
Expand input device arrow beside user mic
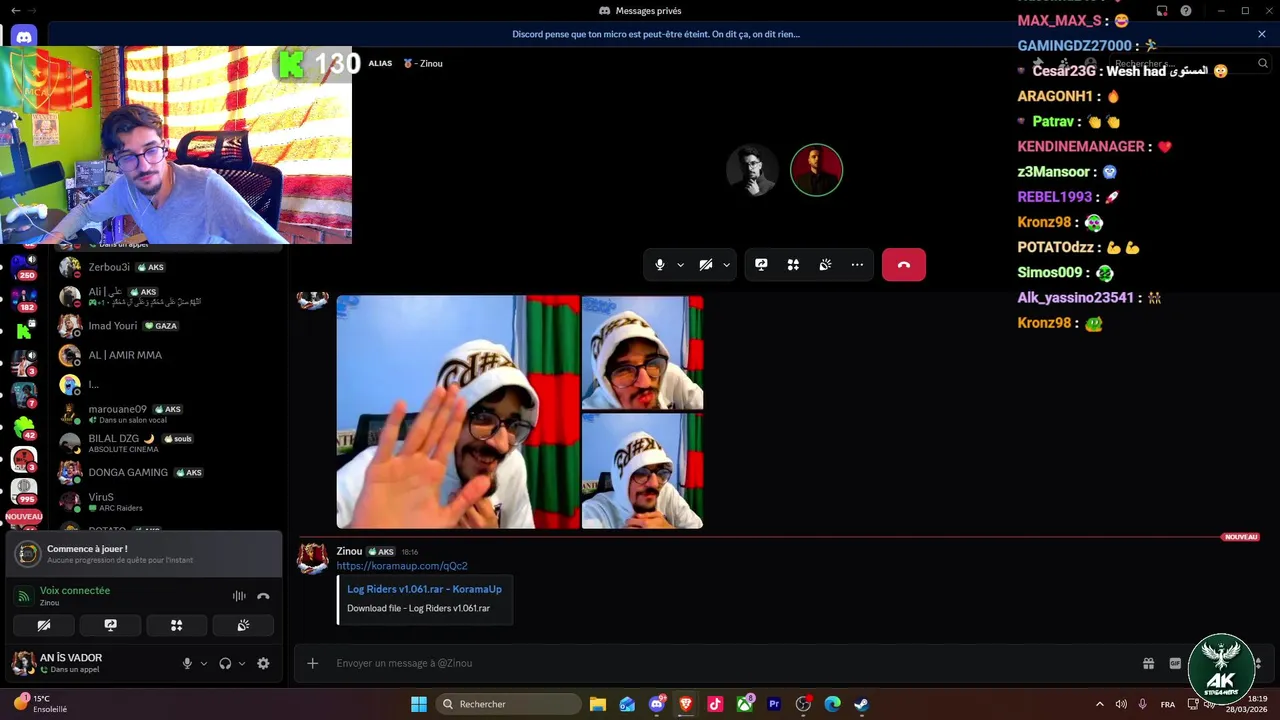(204, 663)
